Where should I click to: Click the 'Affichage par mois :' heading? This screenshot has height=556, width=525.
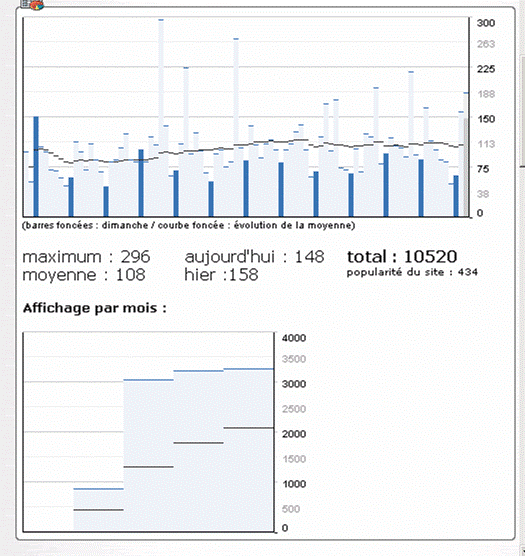[95, 308]
